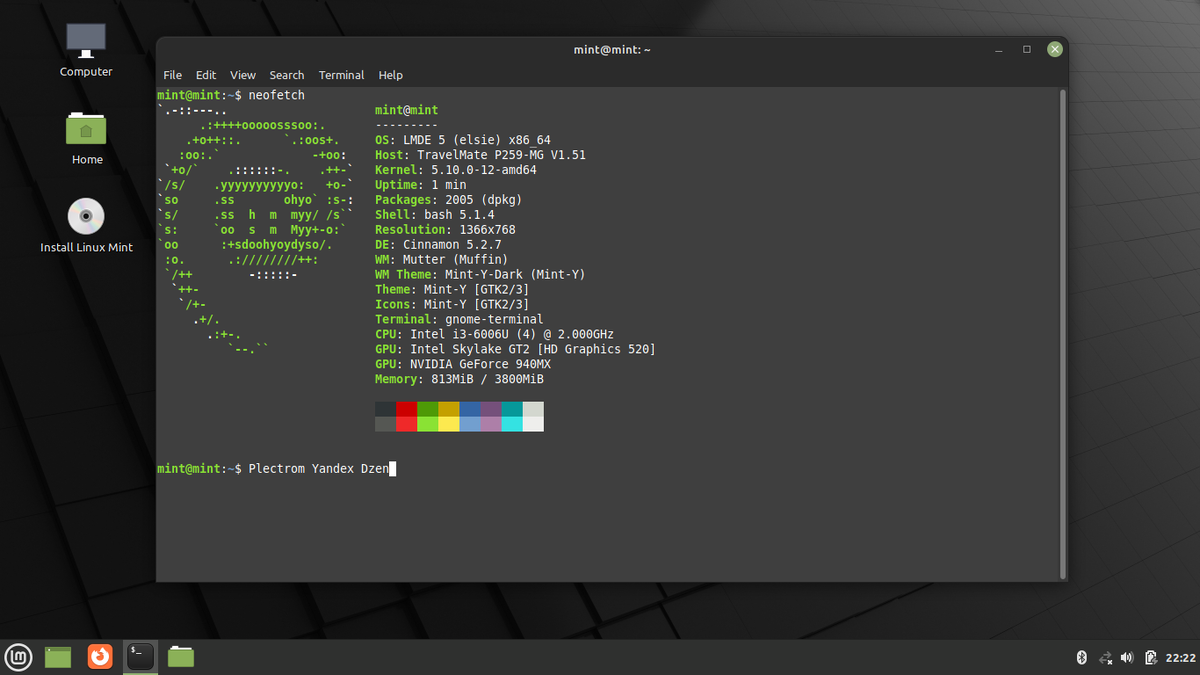Click the green mint@mint header above dashes
This screenshot has height=675, width=1200.
coord(406,110)
